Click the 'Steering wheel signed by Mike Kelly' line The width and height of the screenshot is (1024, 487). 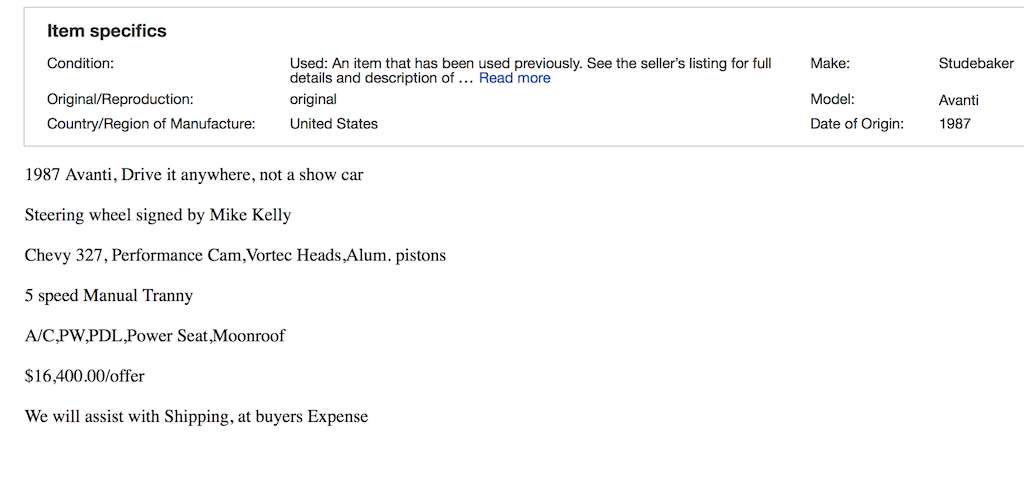click(158, 215)
